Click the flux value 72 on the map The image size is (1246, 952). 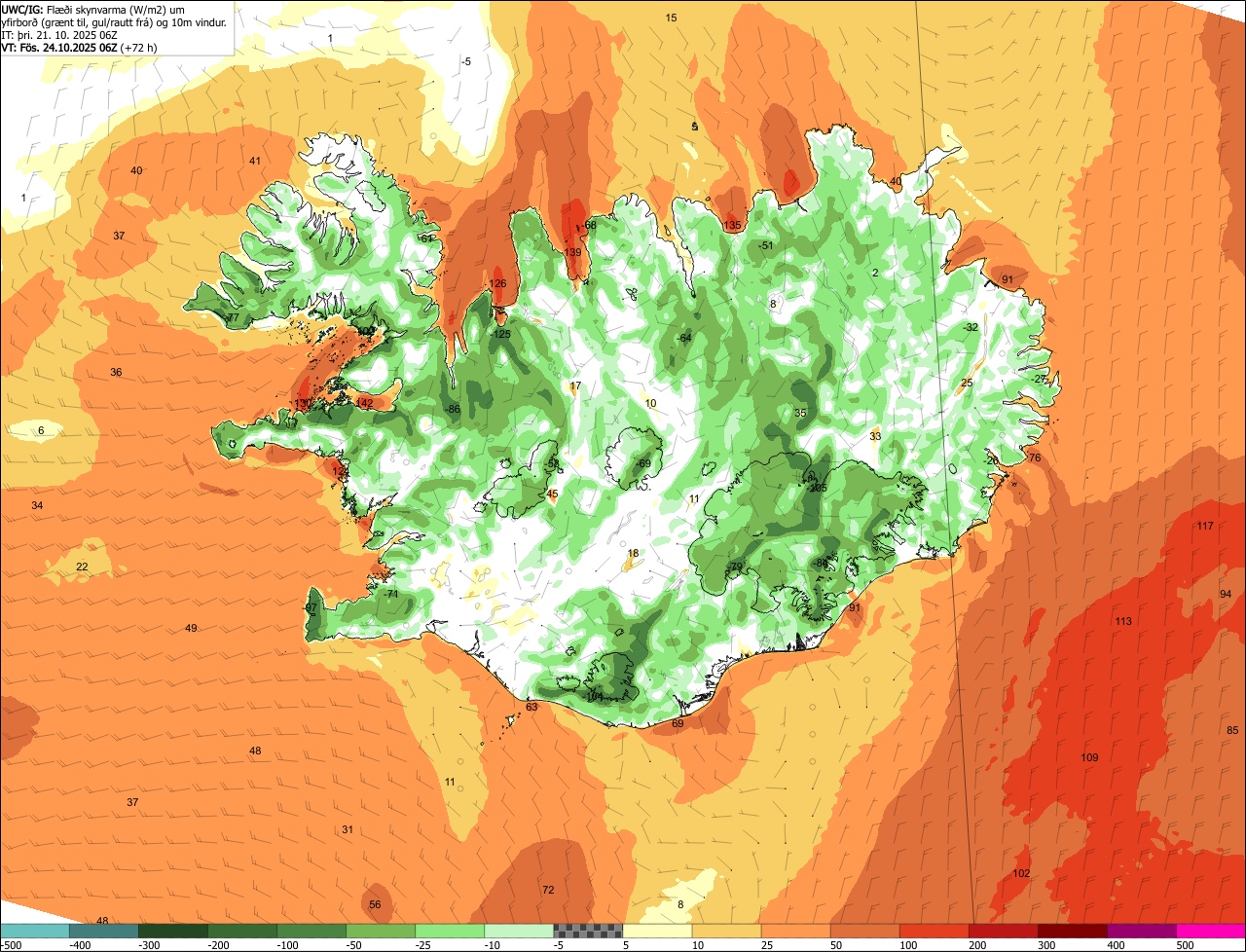tap(548, 890)
